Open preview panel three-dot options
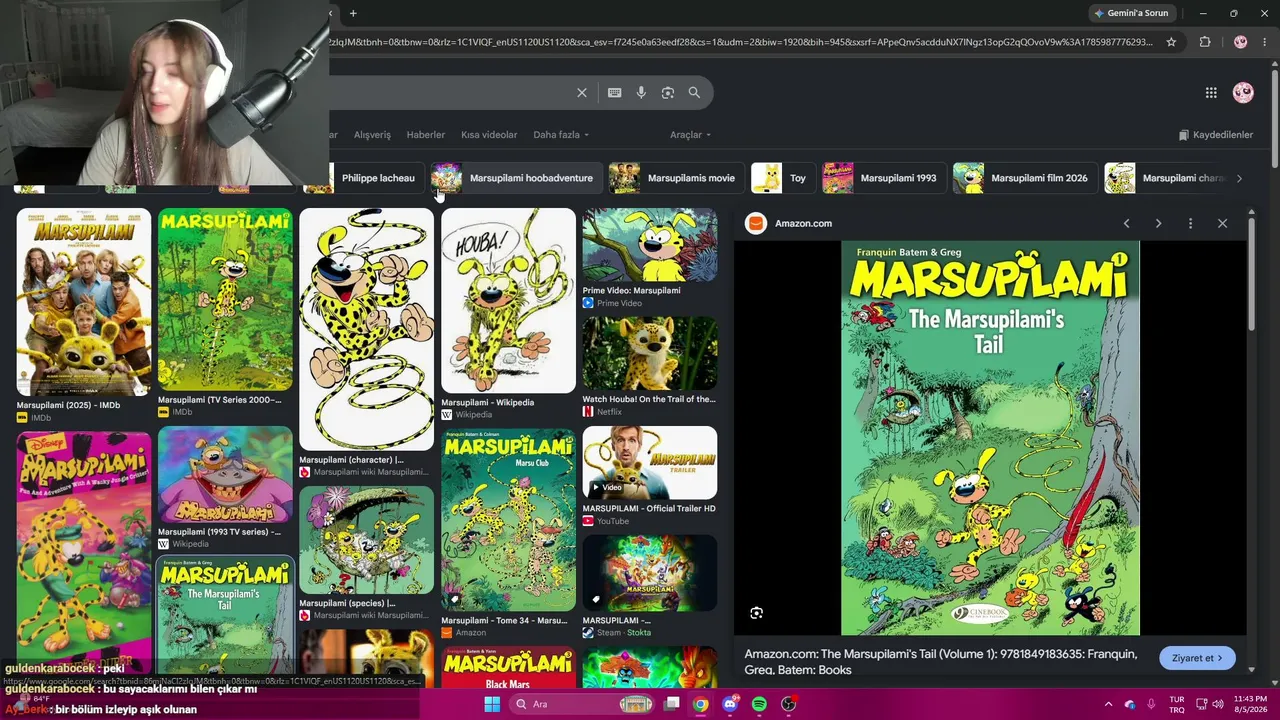The height and width of the screenshot is (720, 1280). [x=1190, y=223]
